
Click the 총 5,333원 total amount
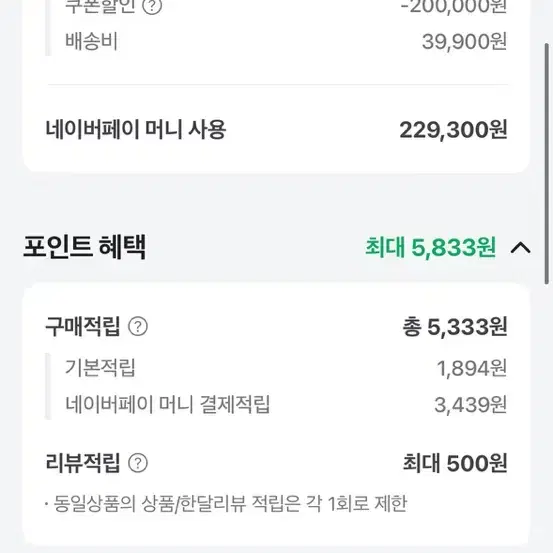pos(455,327)
